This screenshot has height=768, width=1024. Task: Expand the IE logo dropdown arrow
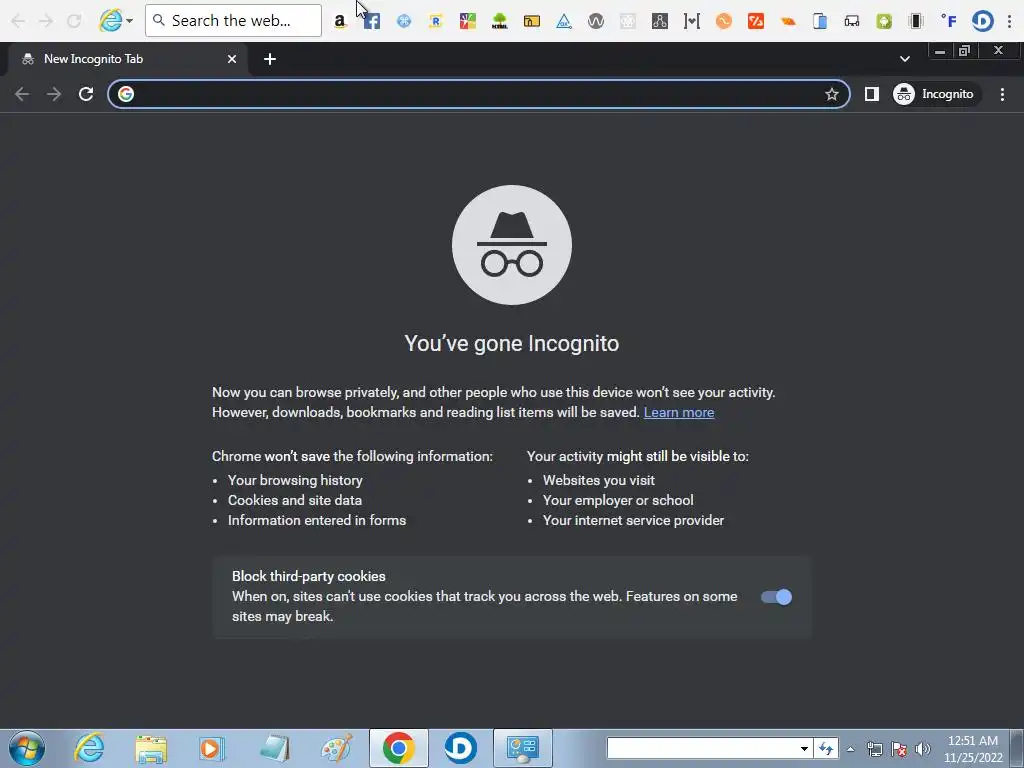point(129,21)
